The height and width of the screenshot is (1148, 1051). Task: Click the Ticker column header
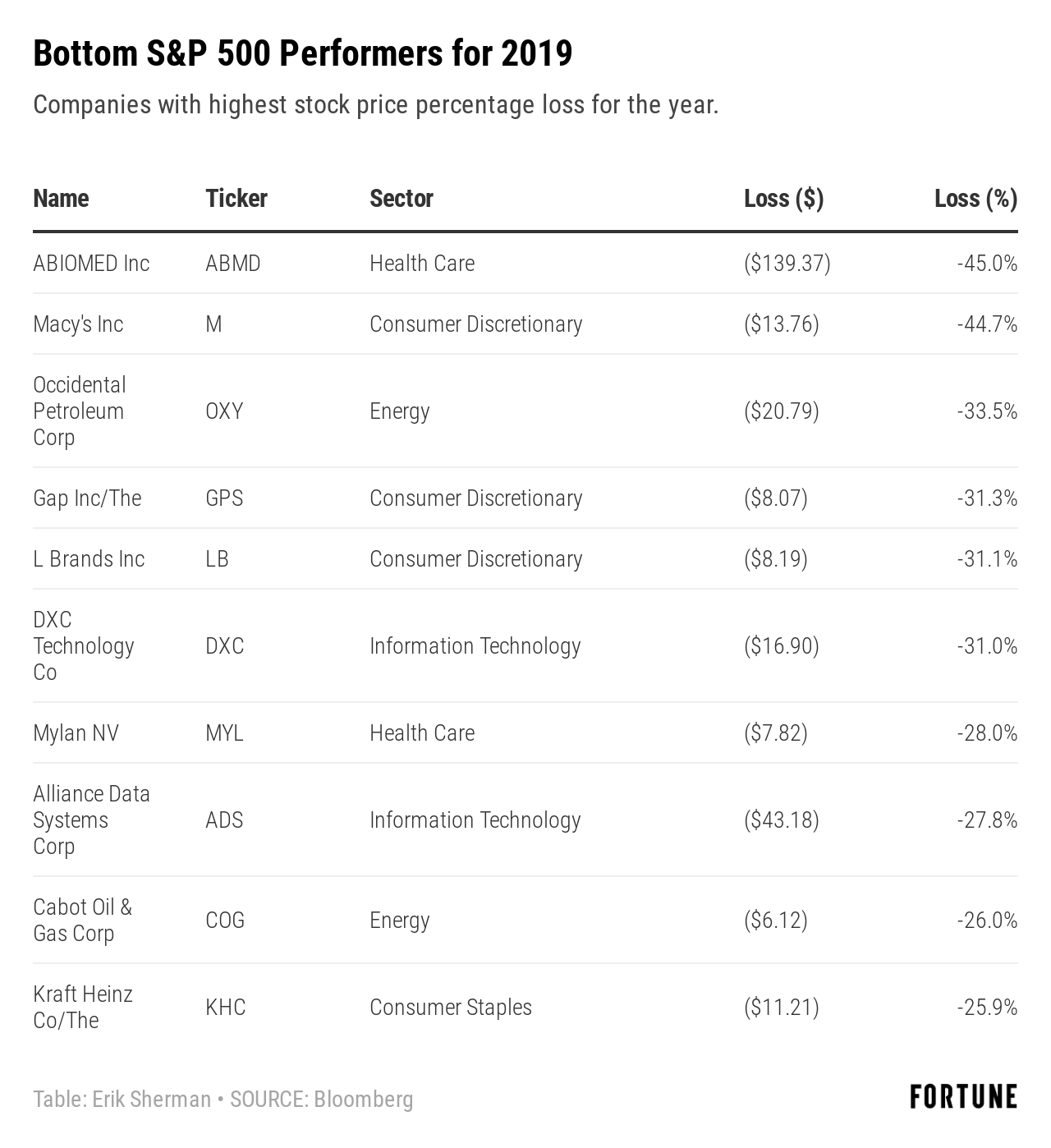click(236, 199)
